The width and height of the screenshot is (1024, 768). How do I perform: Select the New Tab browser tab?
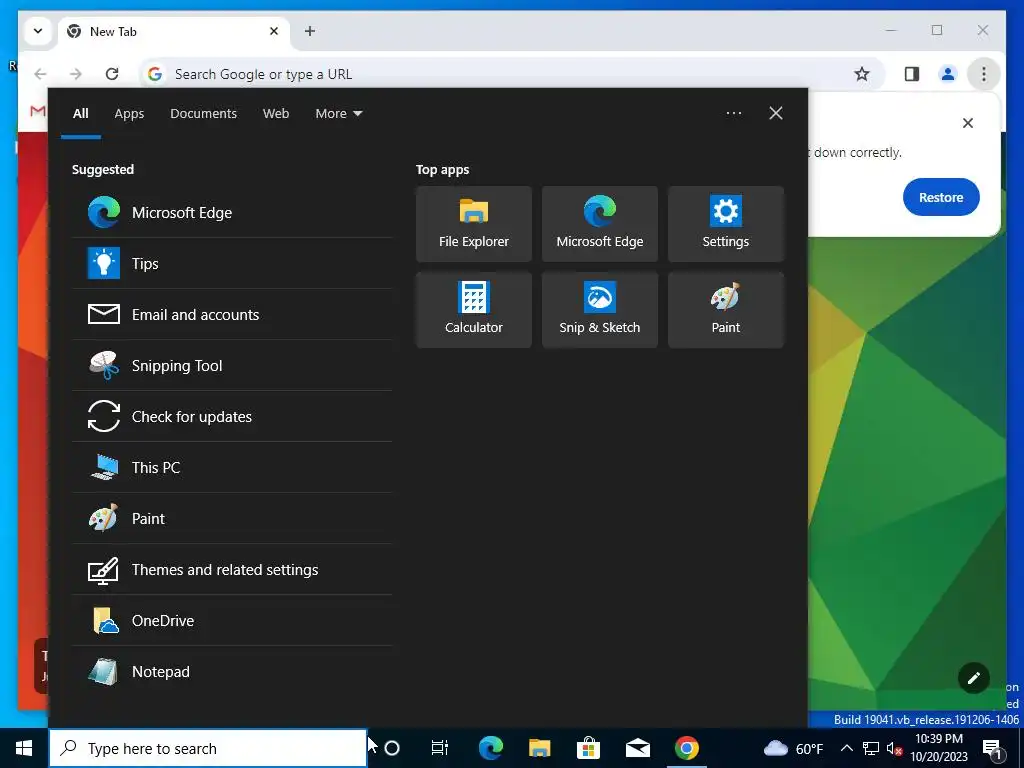click(174, 31)
